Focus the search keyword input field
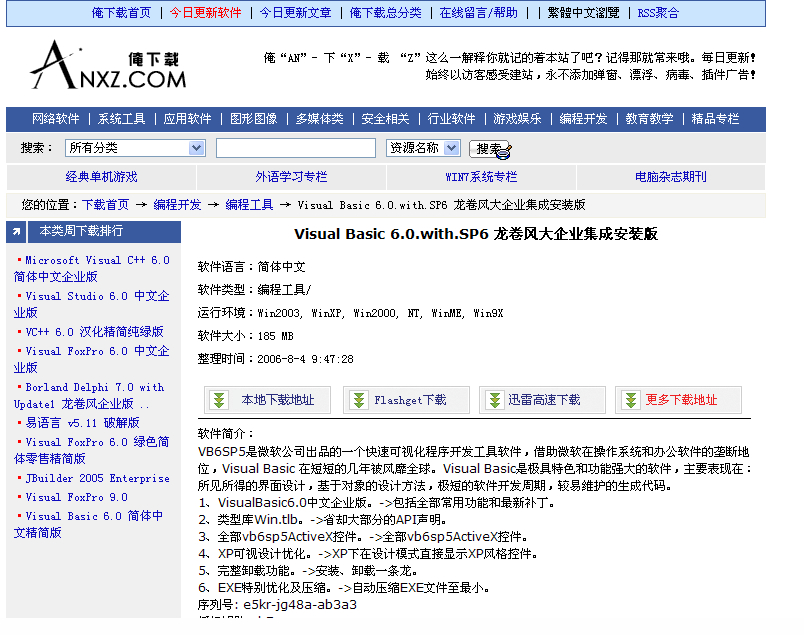 (296, 148)
